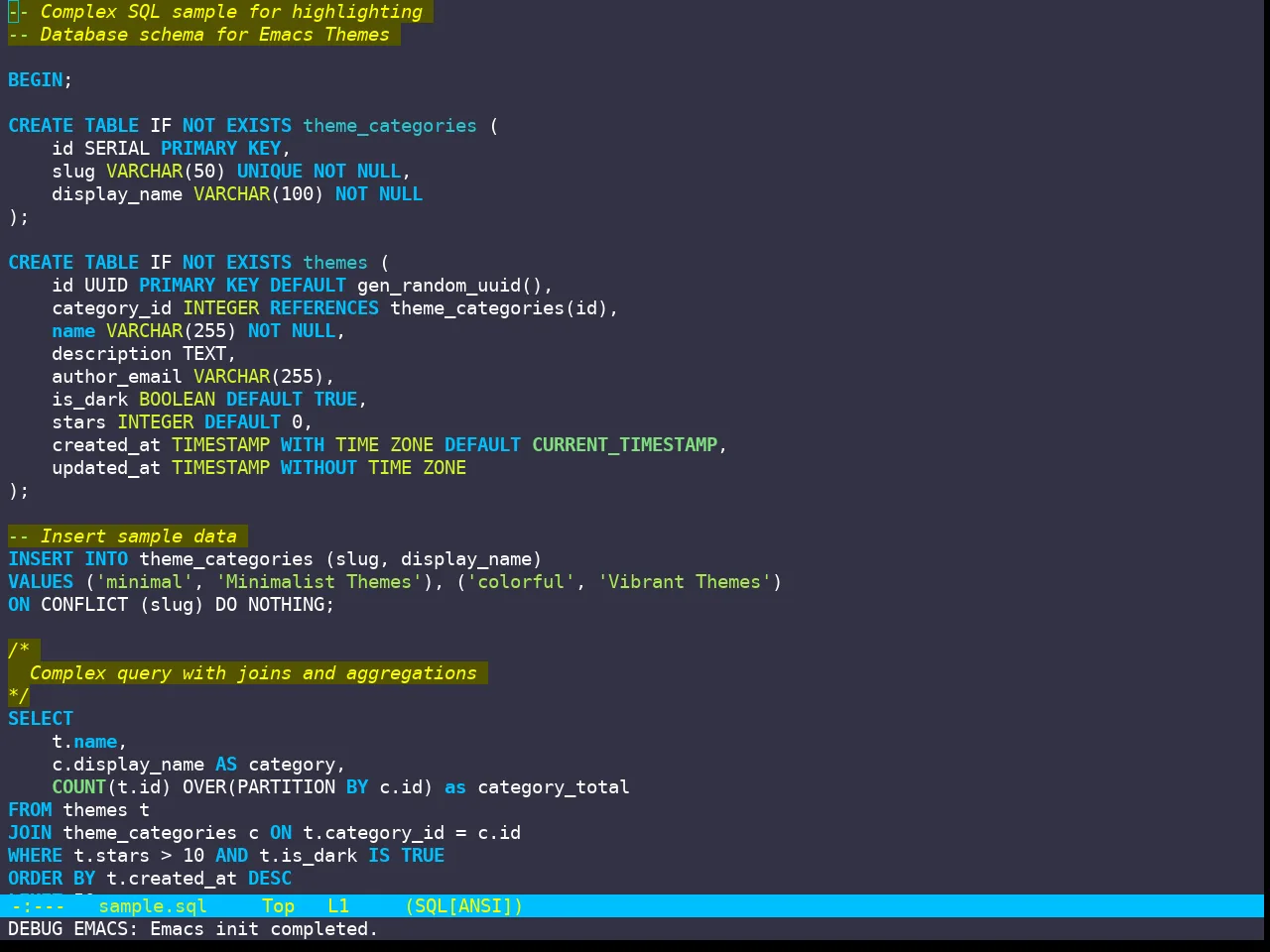The image size is (1270, 952).
Task: Click the author_email column name
Action: click(x=117, y=377)
